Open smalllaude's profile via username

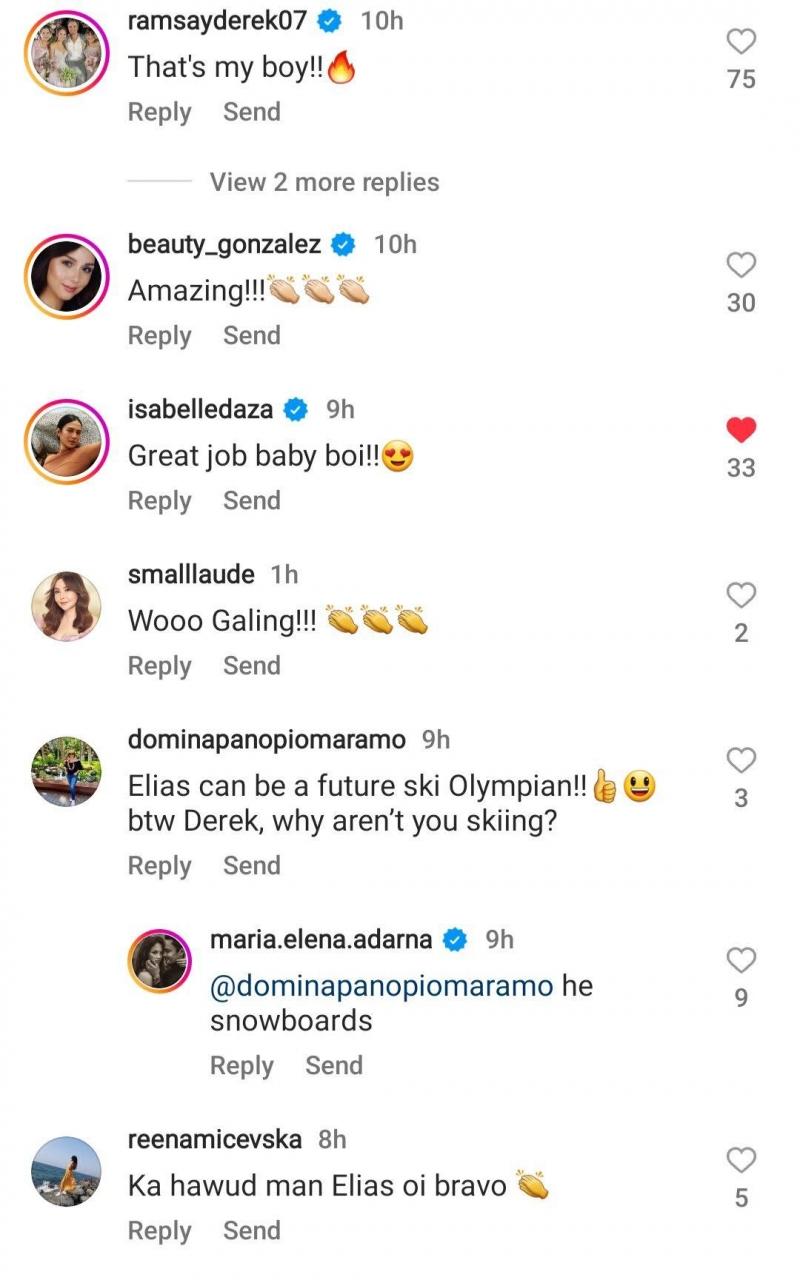(x=194, y=574)
